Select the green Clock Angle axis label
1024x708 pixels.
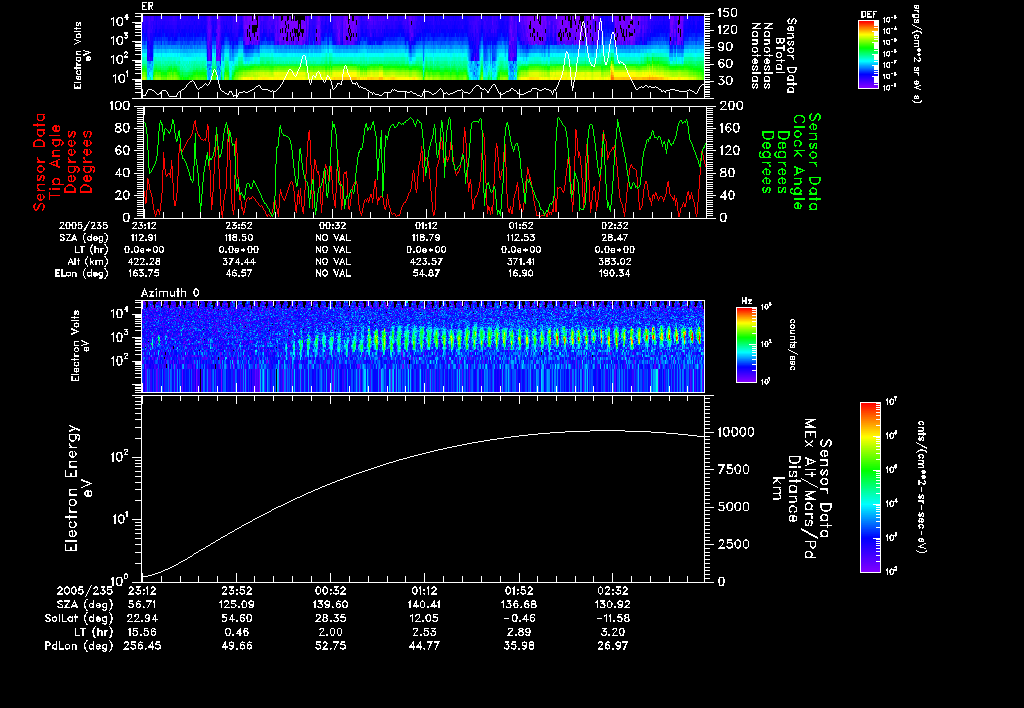pos(791,160)
